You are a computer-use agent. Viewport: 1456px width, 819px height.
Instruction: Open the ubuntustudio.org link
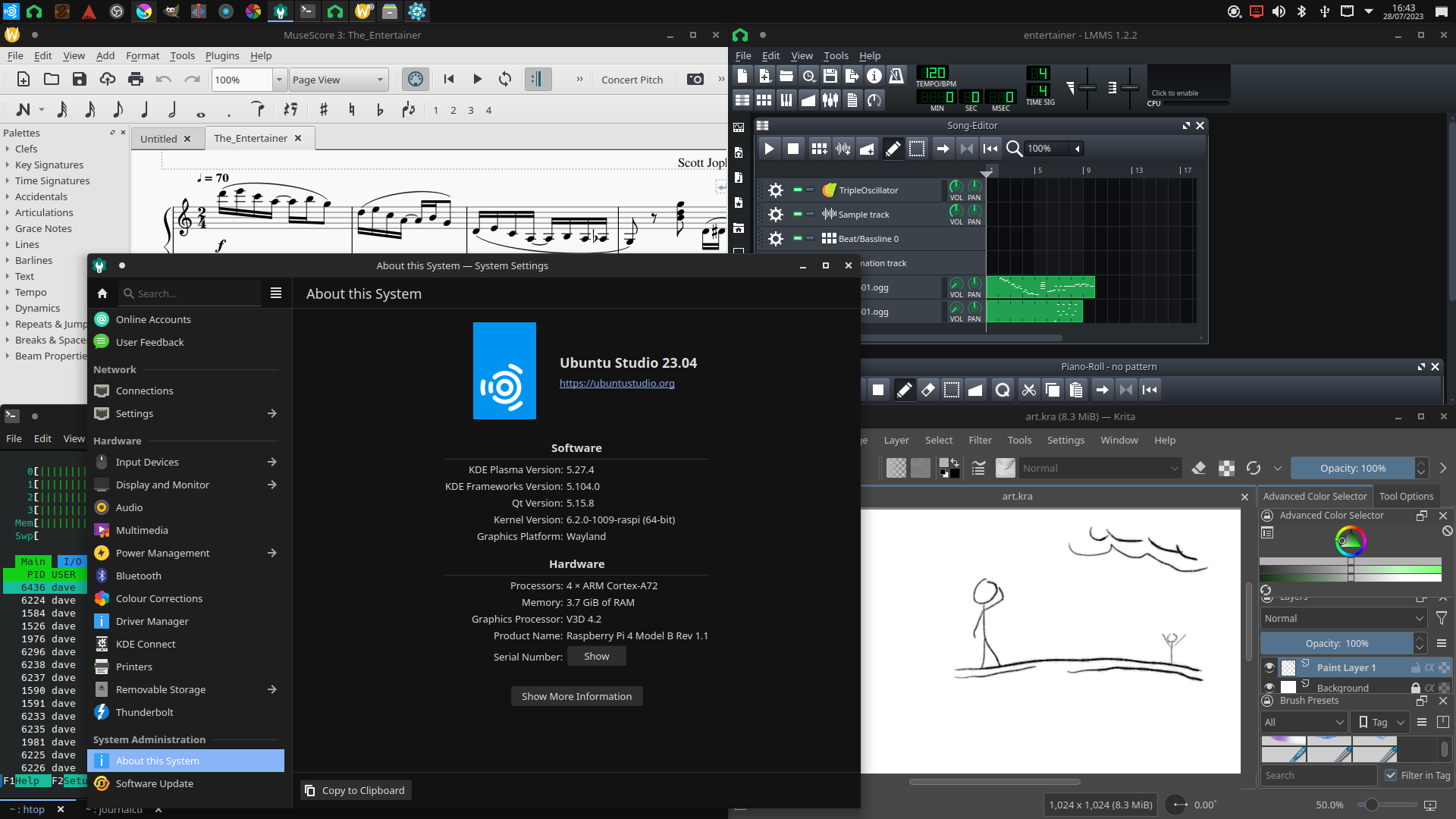[617, 383]
